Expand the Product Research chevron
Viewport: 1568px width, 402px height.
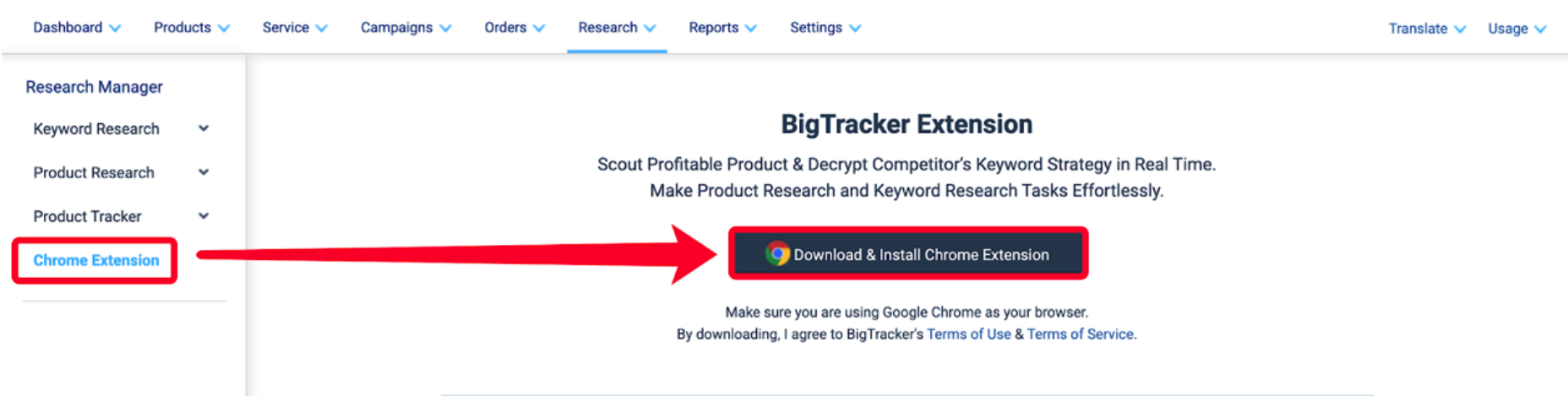point(204,172)
